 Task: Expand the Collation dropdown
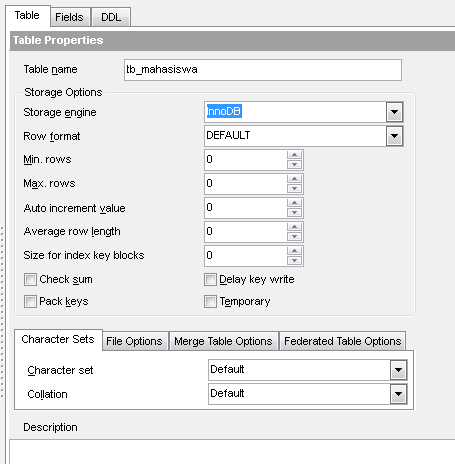point(398,394)
